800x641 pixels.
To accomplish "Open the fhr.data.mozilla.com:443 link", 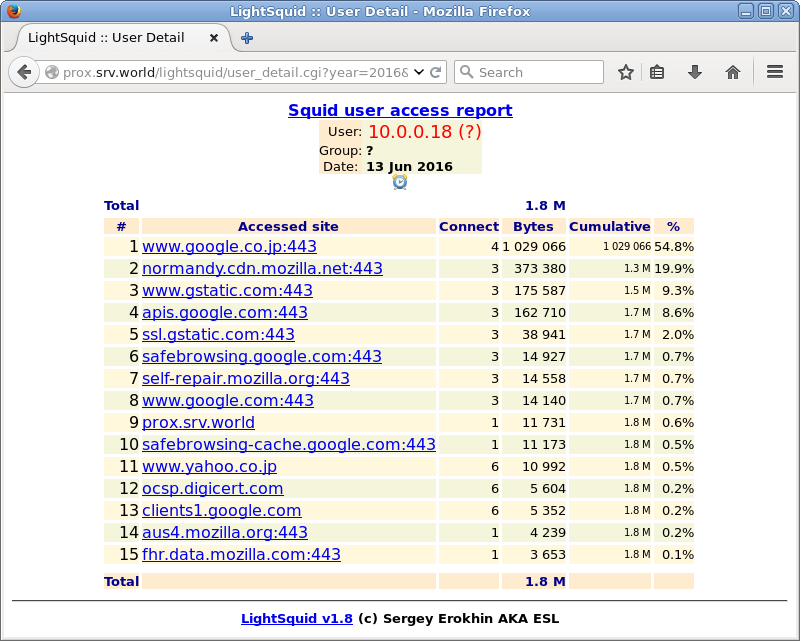I will pyautogui.click(x=241, y=554).
